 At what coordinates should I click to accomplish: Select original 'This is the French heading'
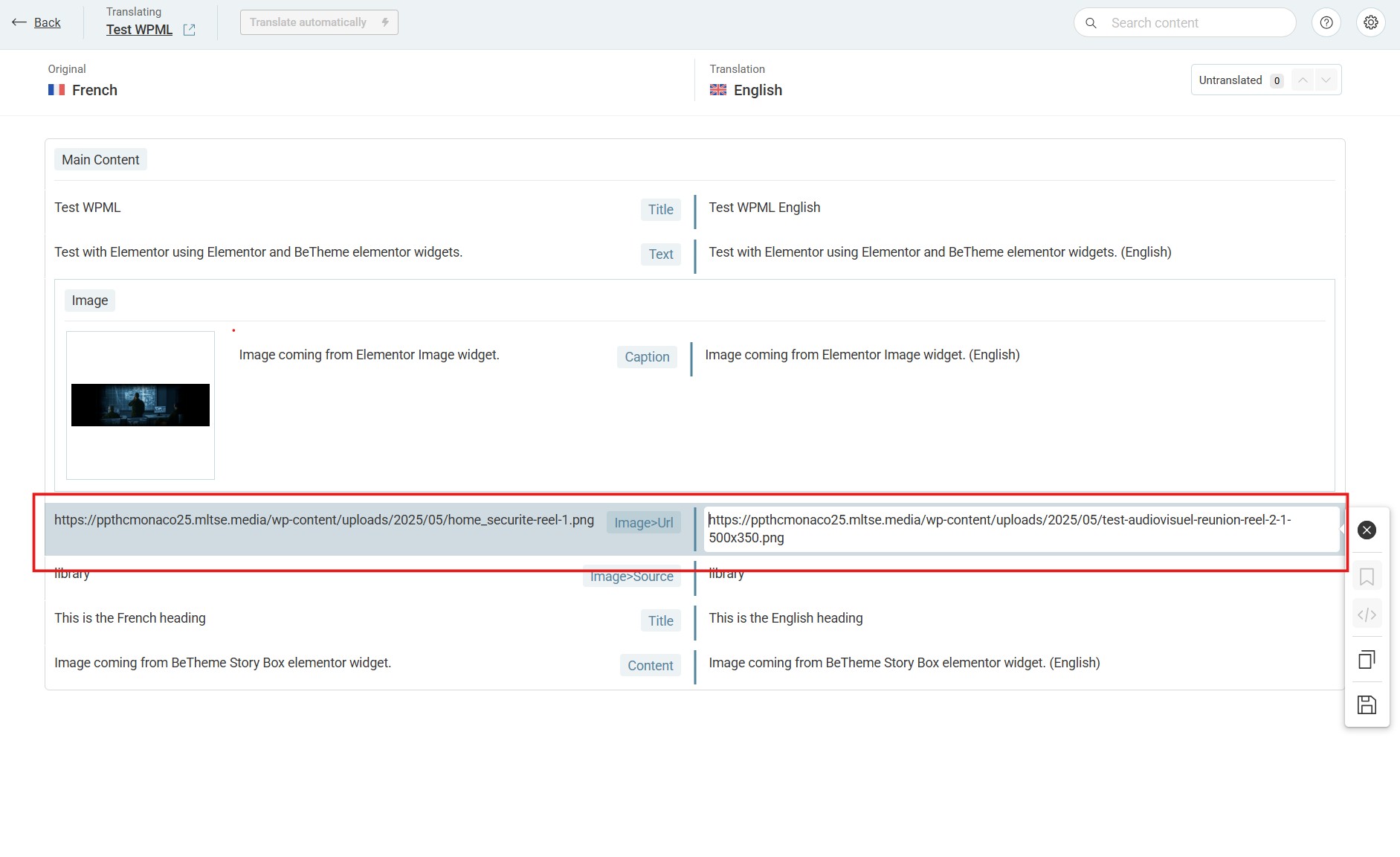click(x=130, y=618)
